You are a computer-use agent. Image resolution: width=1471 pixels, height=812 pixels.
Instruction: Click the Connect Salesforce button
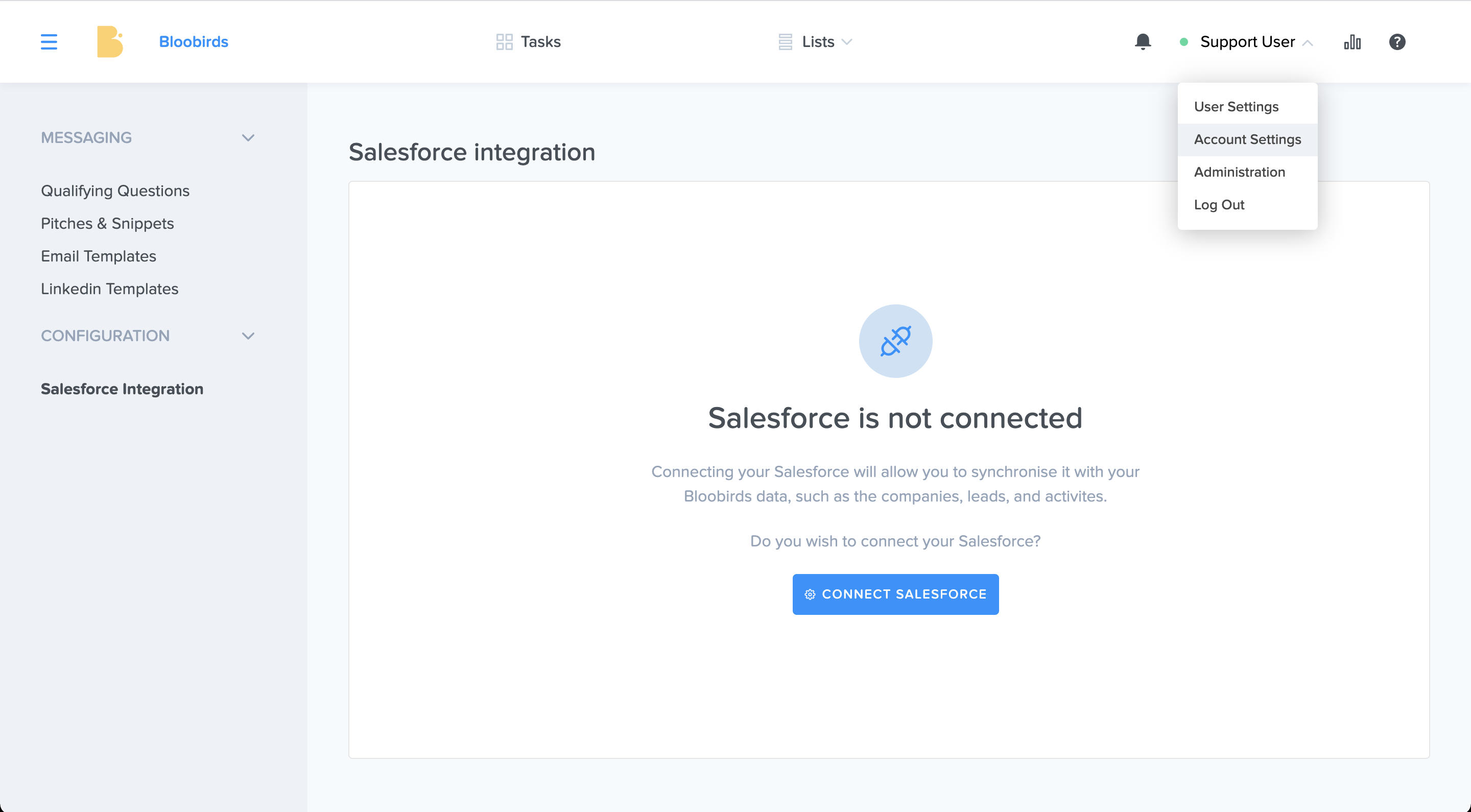point(895,594)
